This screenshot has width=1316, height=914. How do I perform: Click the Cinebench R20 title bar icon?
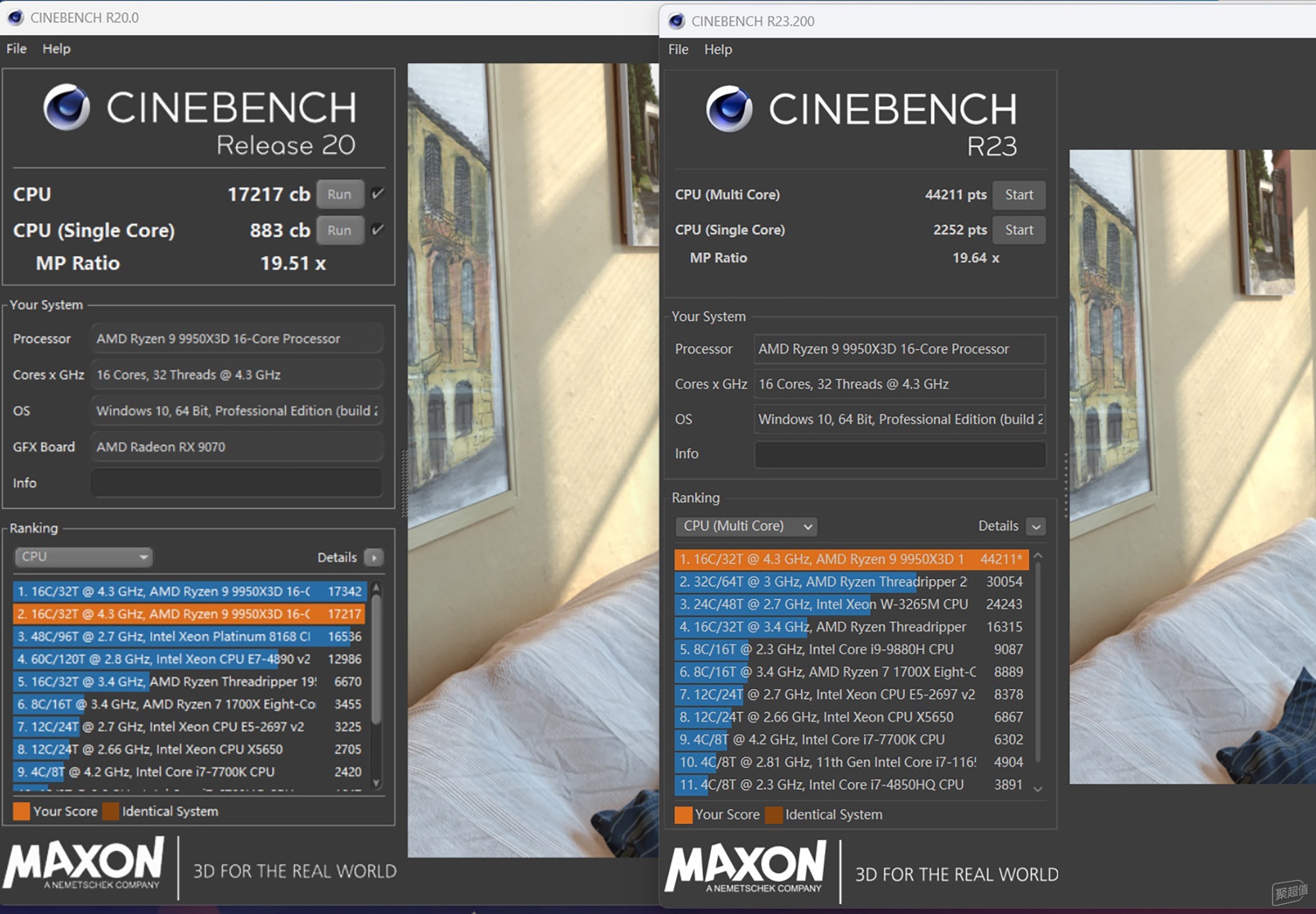(x=16, y=18)
